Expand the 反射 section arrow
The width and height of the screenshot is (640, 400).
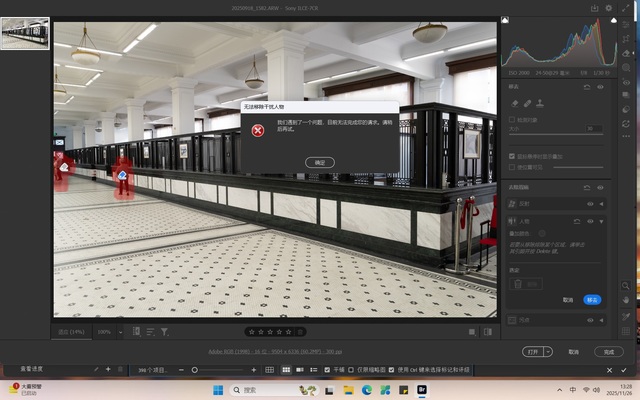coord(603,204)
